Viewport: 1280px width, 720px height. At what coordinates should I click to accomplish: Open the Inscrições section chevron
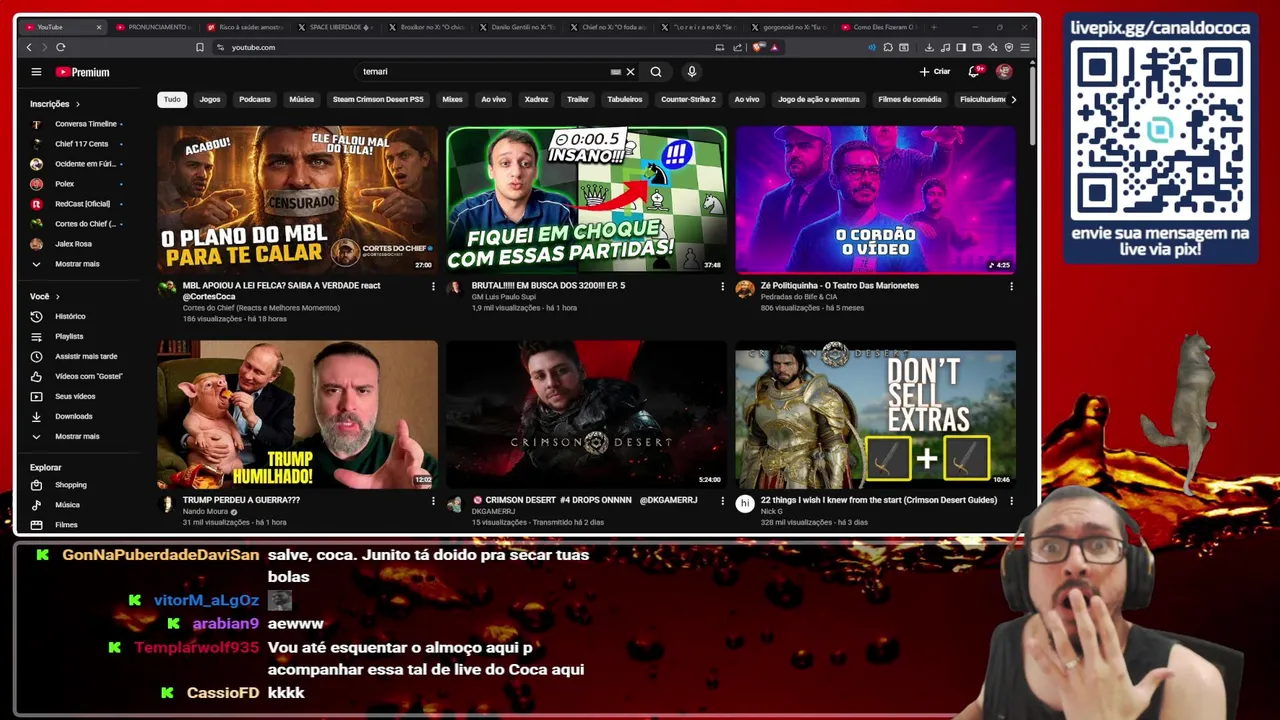click(x=77, y=104)
